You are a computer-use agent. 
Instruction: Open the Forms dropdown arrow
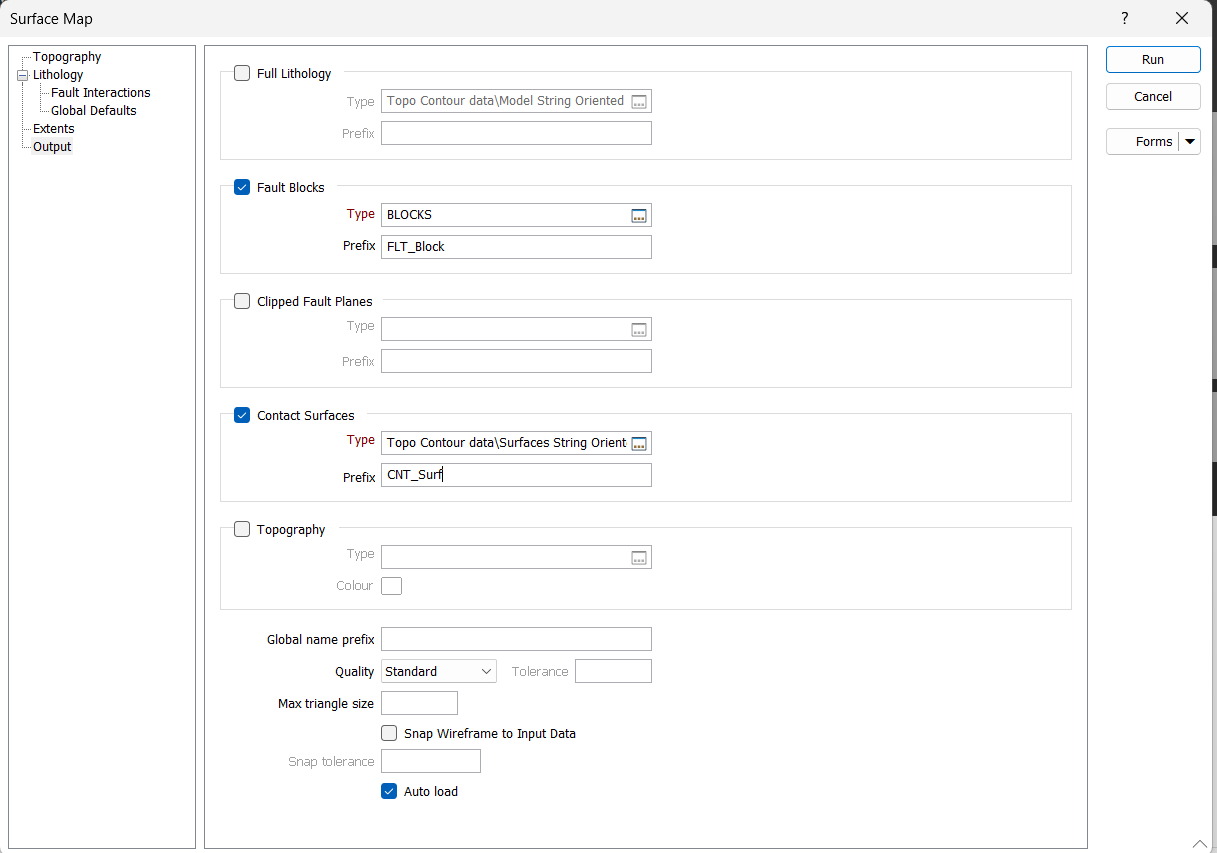(1190, 142)
